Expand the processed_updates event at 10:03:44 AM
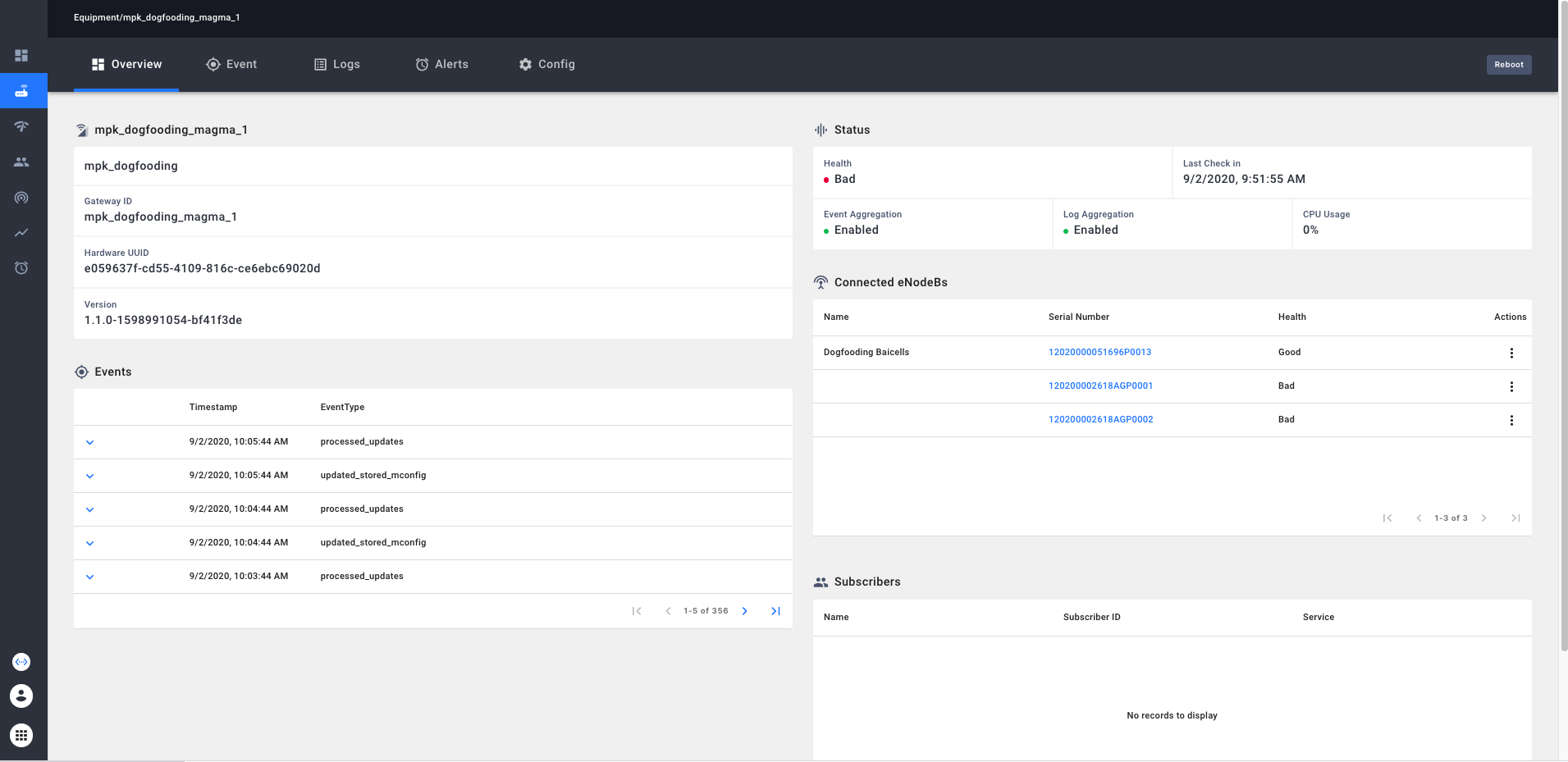 coord(90,577)
